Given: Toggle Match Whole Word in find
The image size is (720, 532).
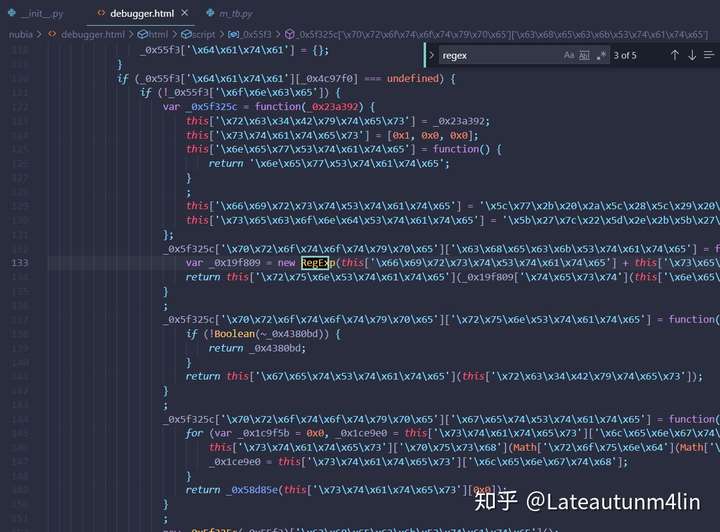Looking at the screenshot, I should (x=584, y=56).
